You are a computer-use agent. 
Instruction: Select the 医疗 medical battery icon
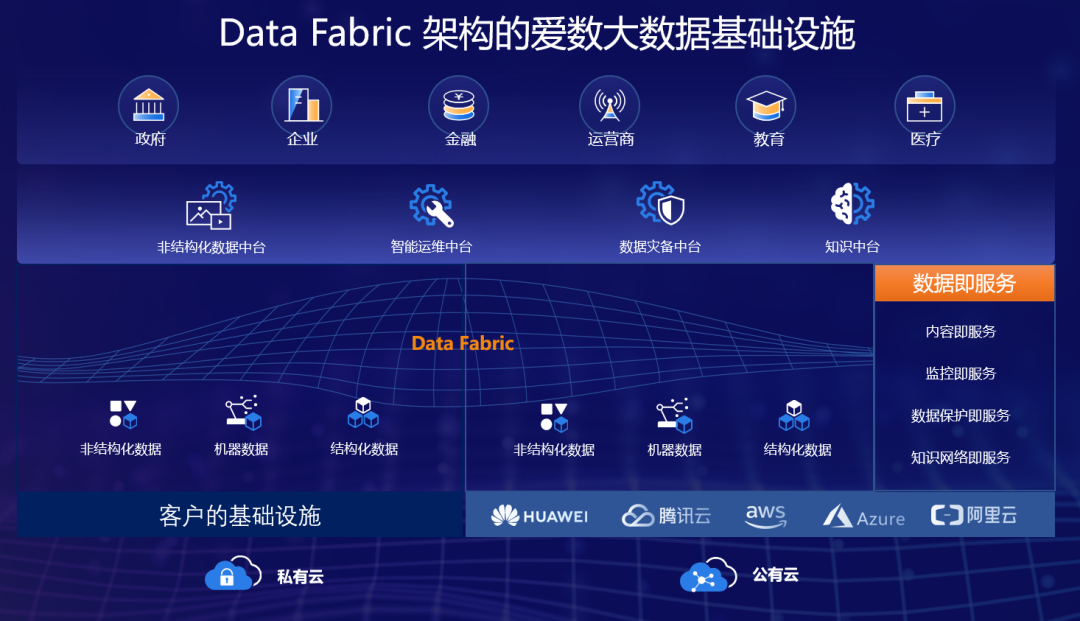(x=922, y=104)
